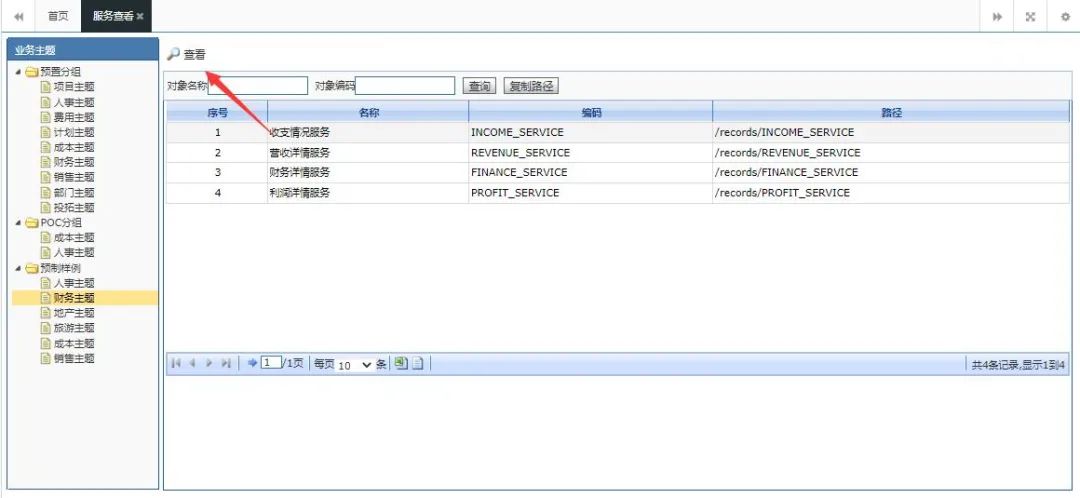Click the 查看 magnifier button above the search bar
The height and width of the screenshot is (498, 1080).
187,55
